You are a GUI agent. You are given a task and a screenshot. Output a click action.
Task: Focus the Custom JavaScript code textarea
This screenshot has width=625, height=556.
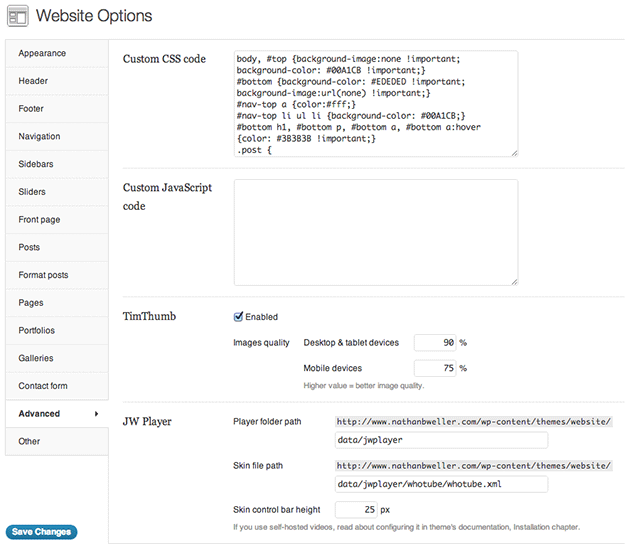pos(375,233)
